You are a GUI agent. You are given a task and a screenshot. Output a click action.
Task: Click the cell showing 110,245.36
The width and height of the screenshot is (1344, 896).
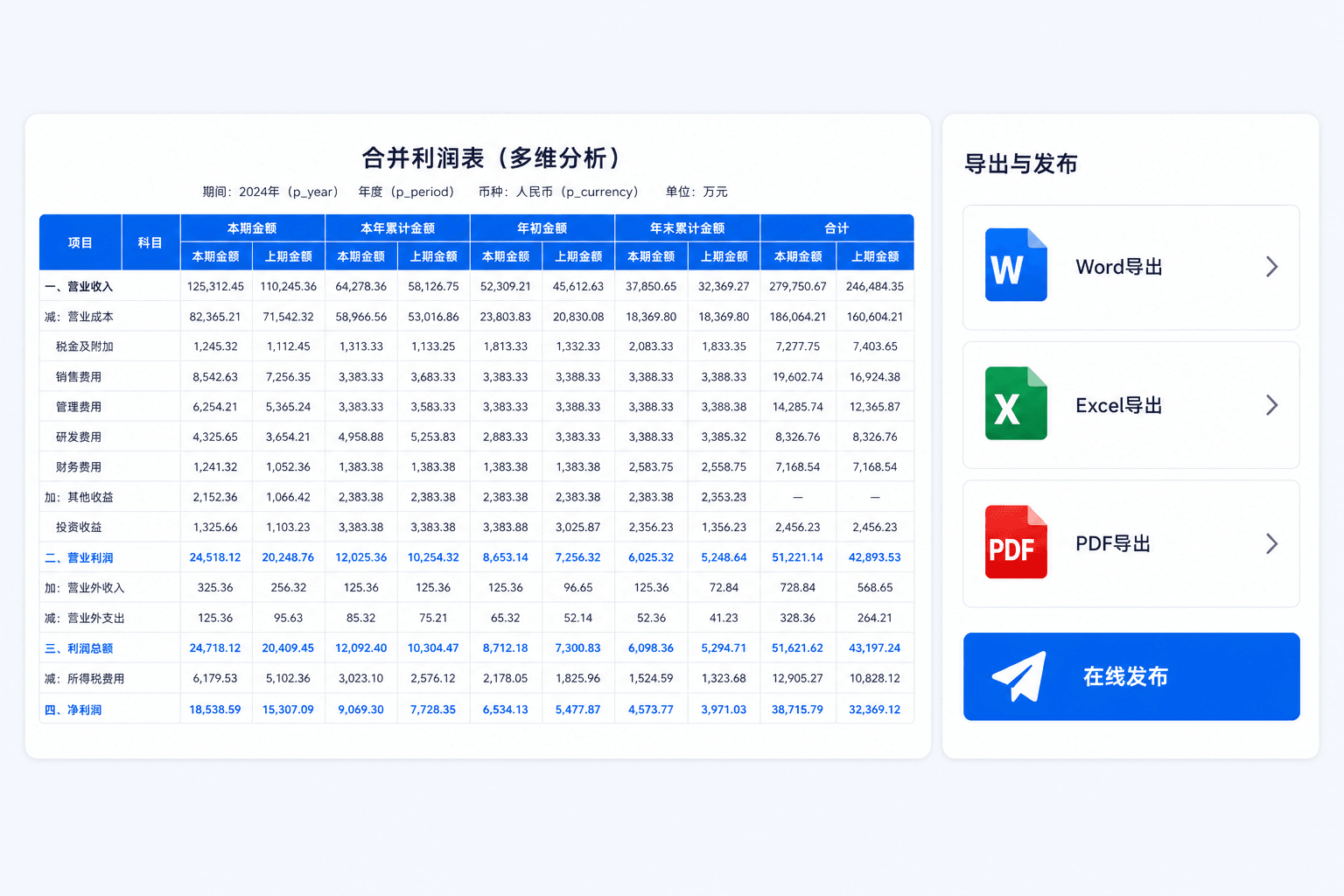[288, 286]
